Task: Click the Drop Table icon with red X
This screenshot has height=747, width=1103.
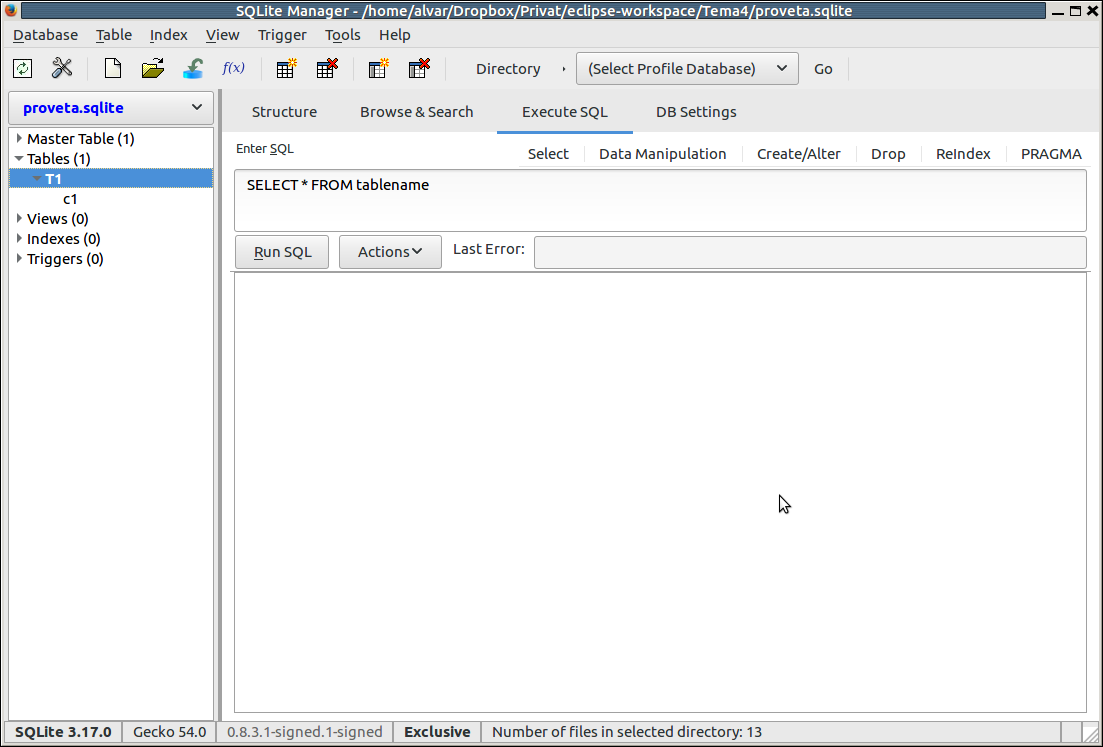Action: [x=327, y=69]
